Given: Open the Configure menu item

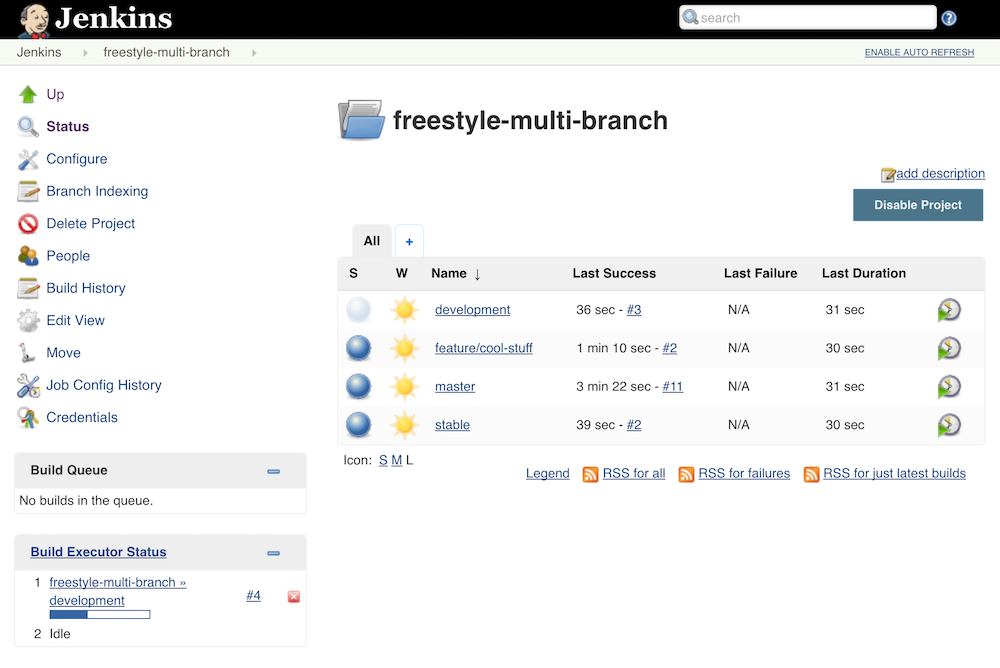Looking at the screenshot, I should pos(77,159).
